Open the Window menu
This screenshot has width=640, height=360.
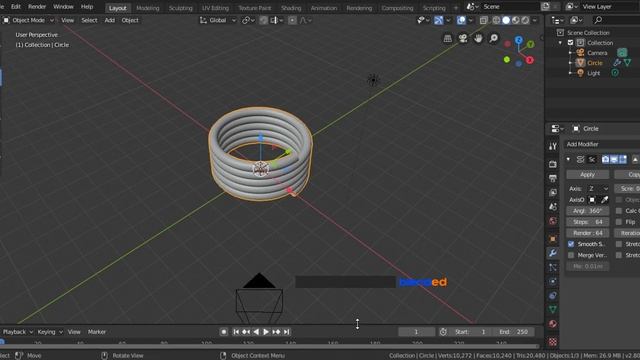click(x=63, y=7)
